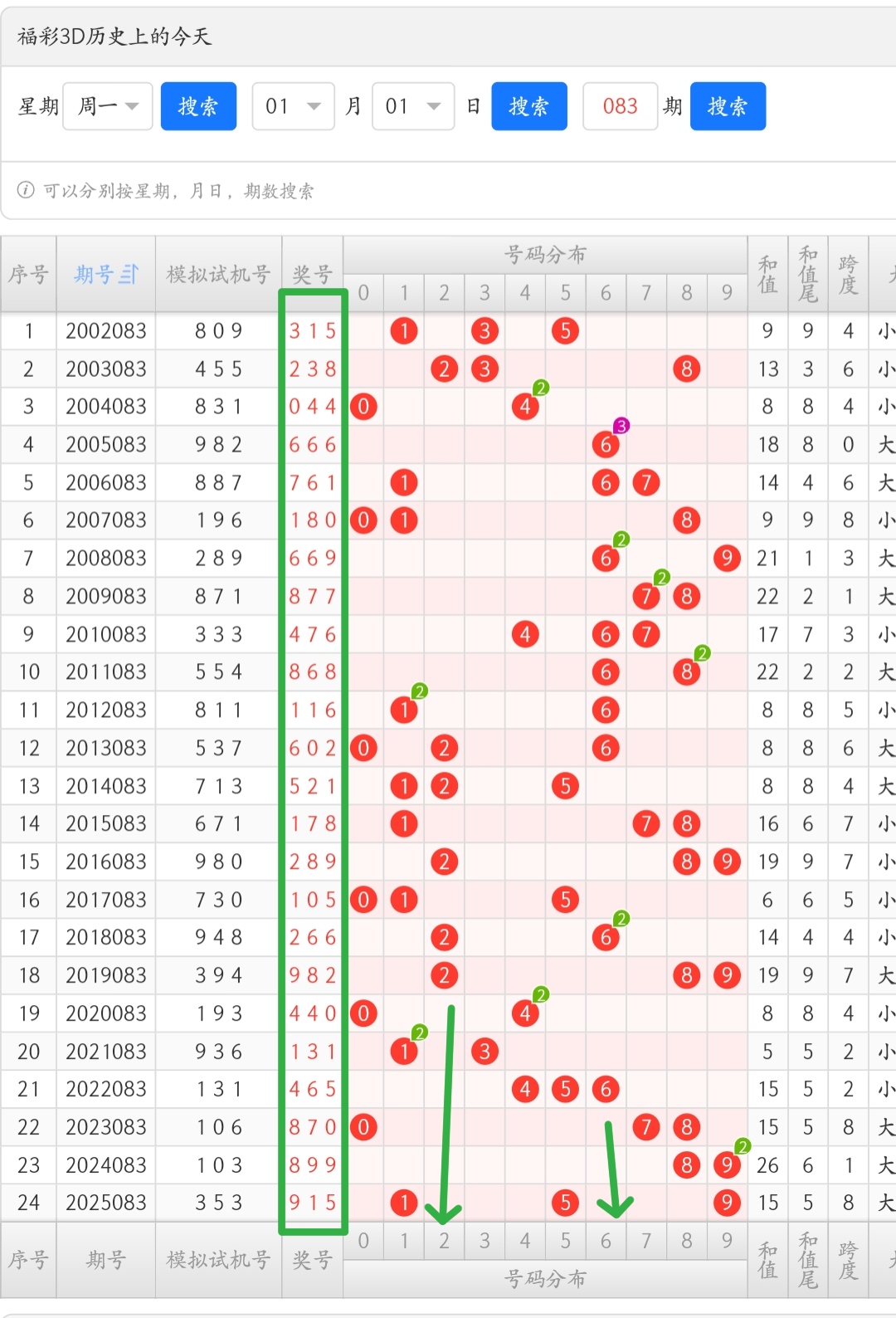896x1318 pixels.
Task: Click the search button next to weekday
Action: coord(198,106)
